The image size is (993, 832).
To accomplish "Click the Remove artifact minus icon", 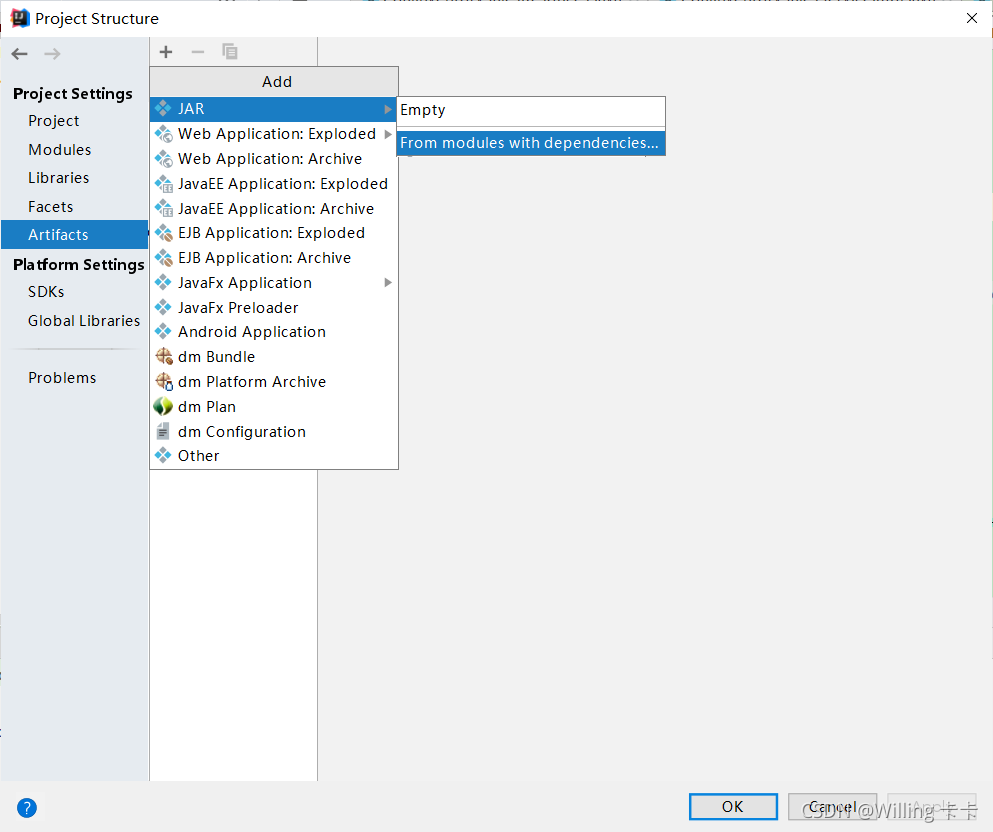I will [198, 52].
